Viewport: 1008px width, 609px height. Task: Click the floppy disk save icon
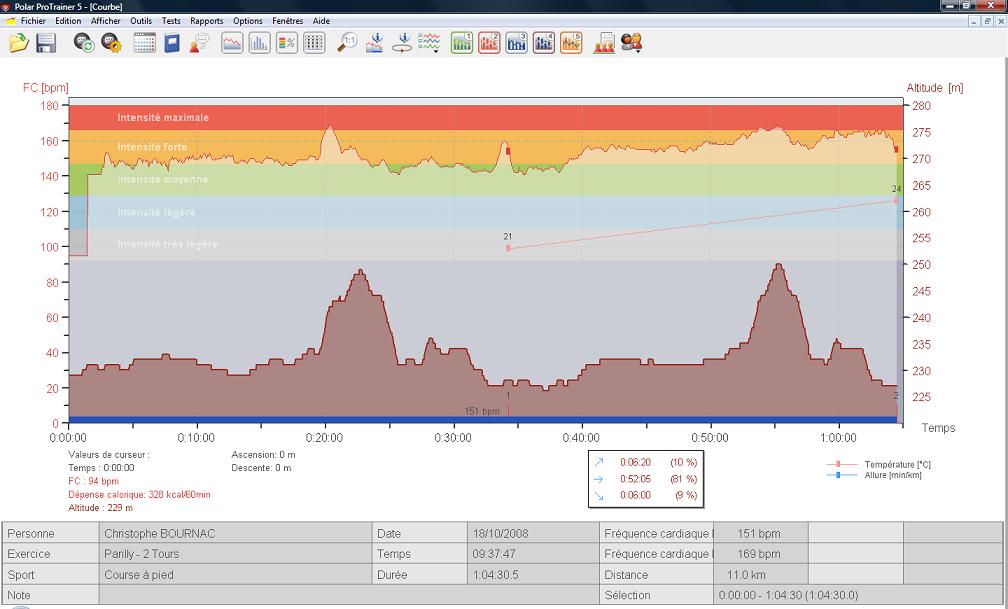46,43
